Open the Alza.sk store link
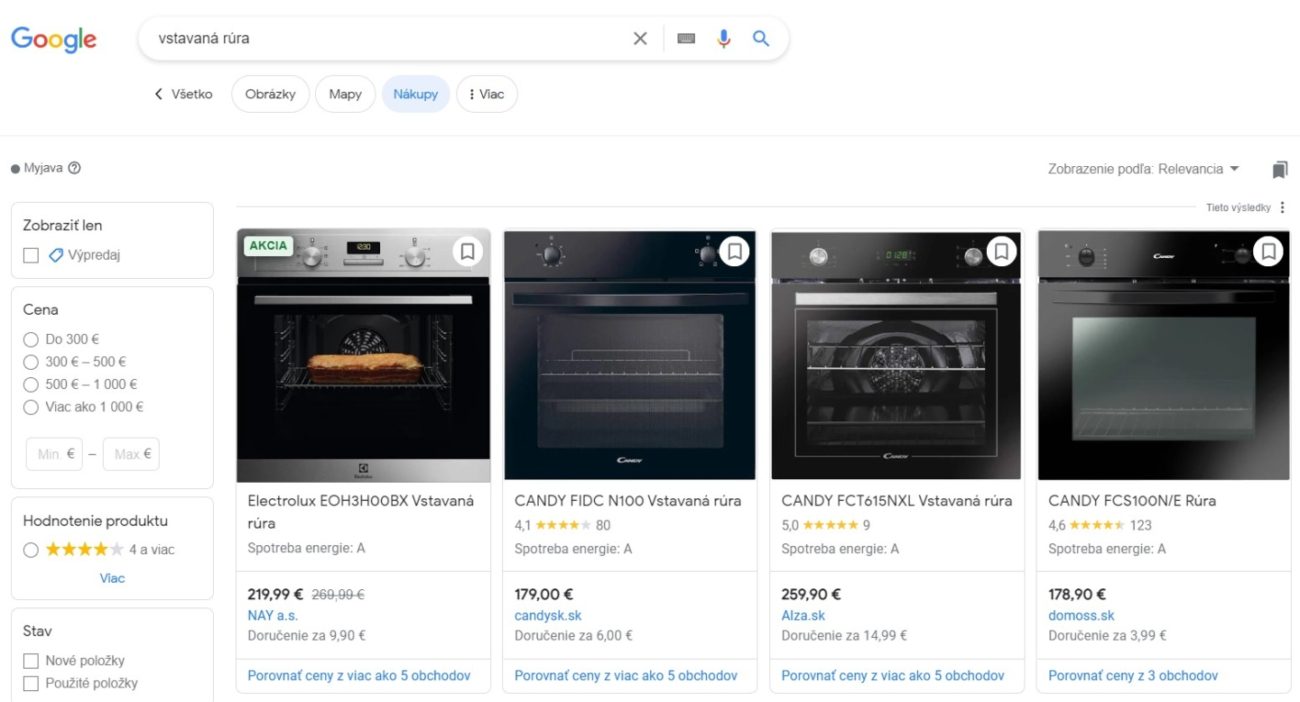 804,615
